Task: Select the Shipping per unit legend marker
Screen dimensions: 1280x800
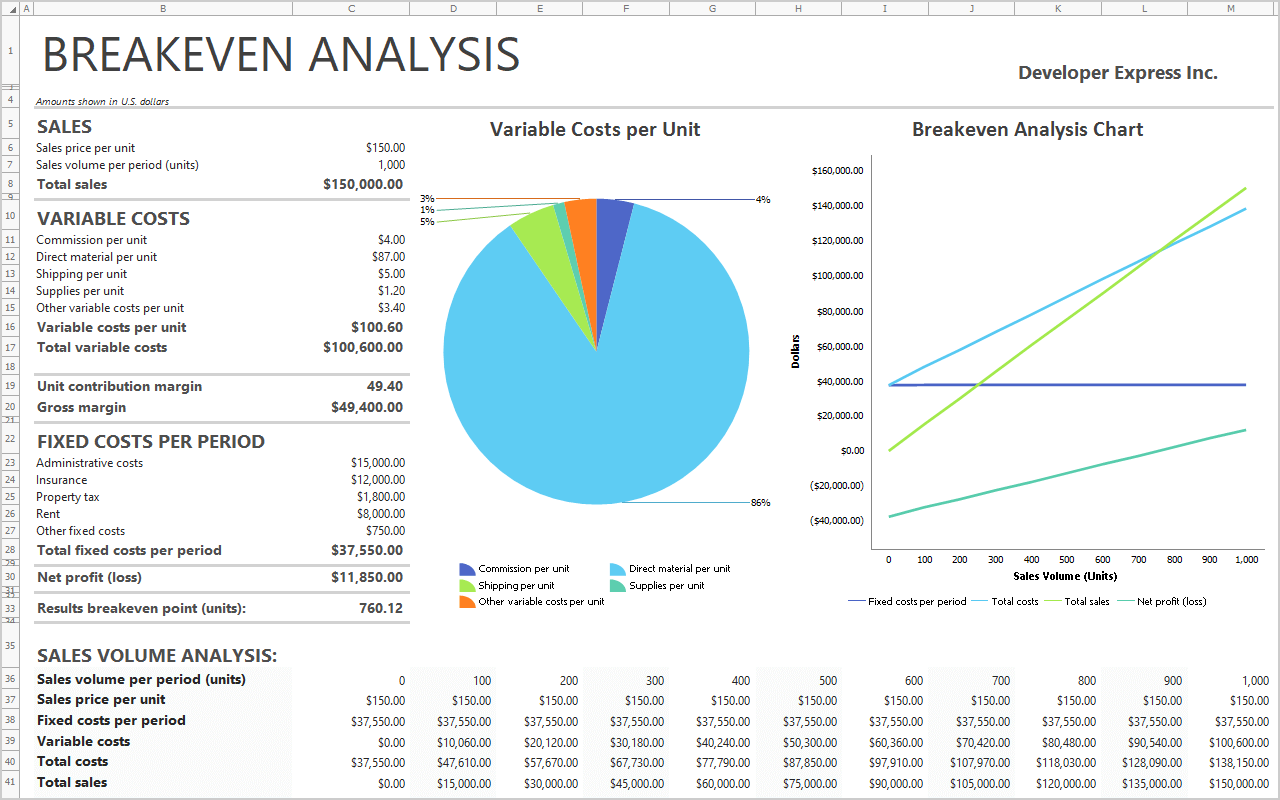Action: click(x=467, y=586)
